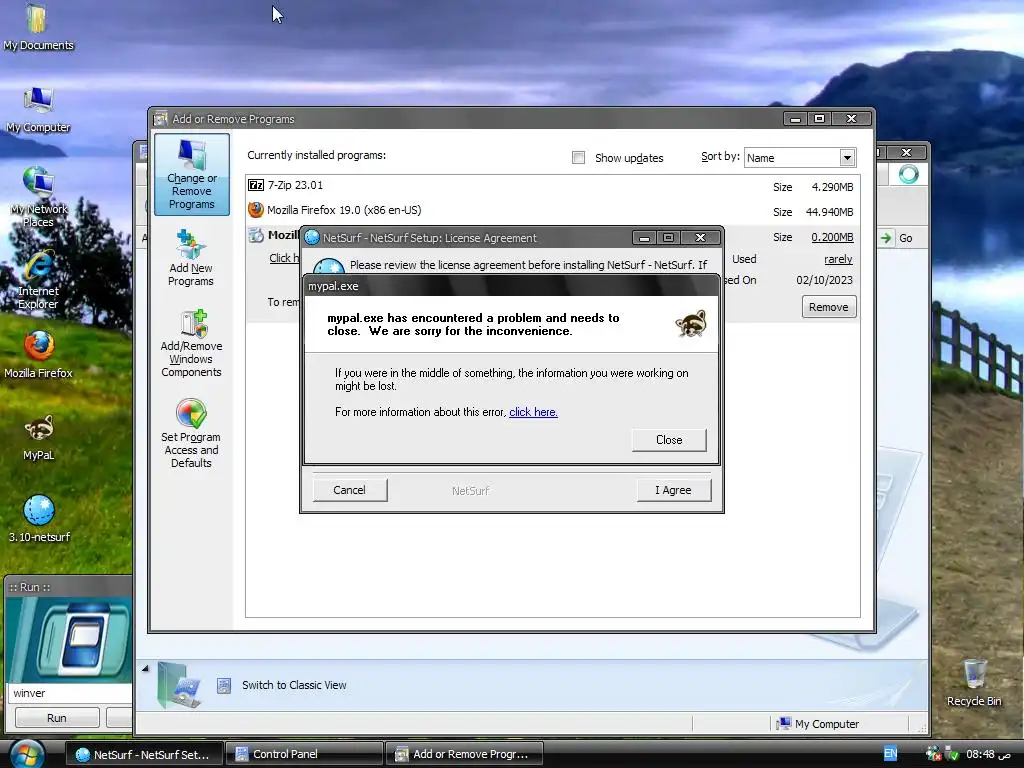Screen dimensions: 1024x768
Task: Close the NetSurf Setup License Agreement window
Action: pyautogui.click(x=700, y=238)
